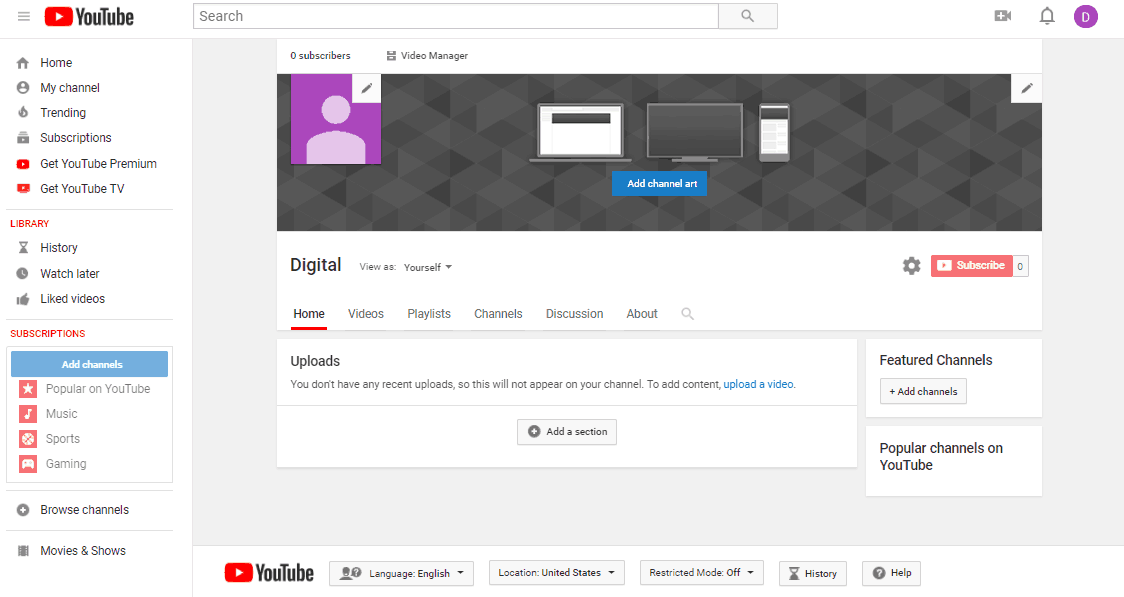
Task: Open channel settings gear icon
Action: click(911, 266)
